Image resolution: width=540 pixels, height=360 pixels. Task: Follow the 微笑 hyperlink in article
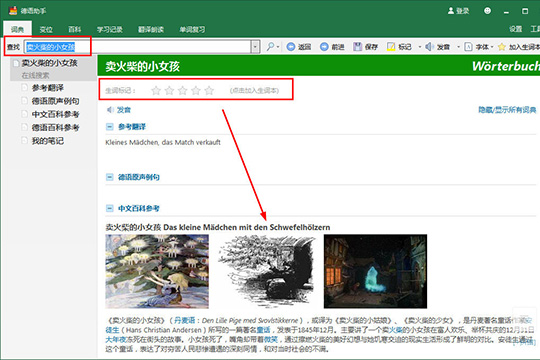(x=271, y=339)
